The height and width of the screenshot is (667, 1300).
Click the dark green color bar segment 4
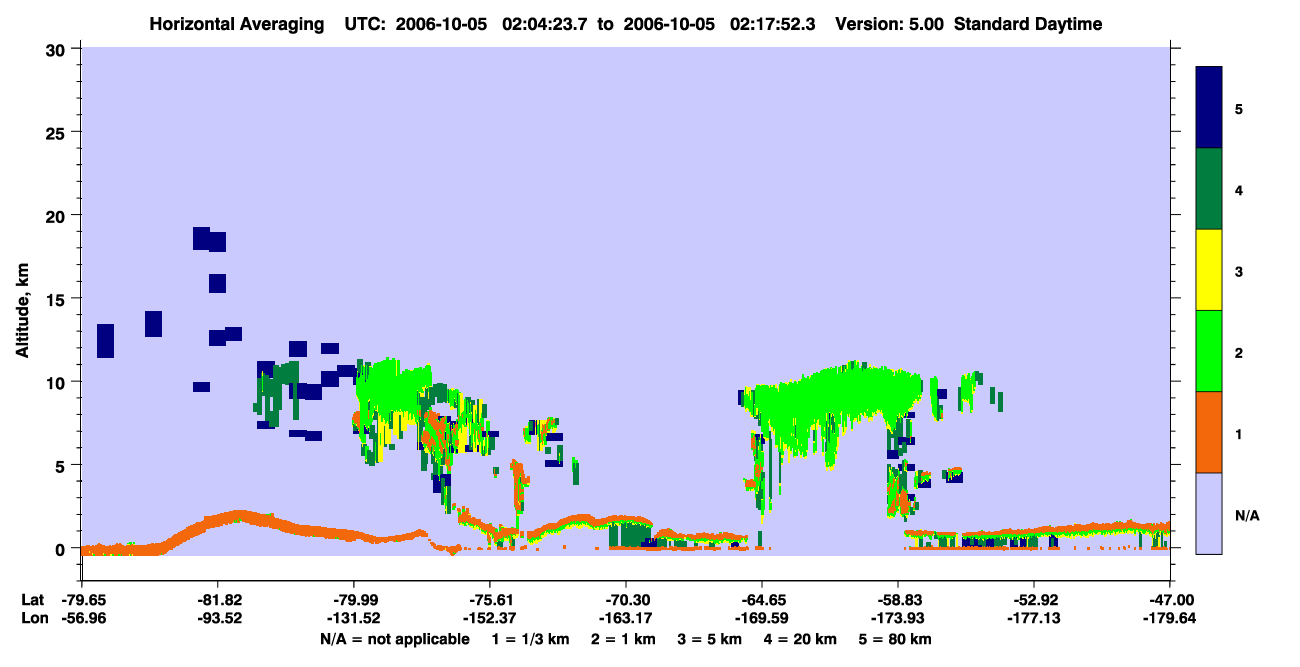pos(1209,189)
